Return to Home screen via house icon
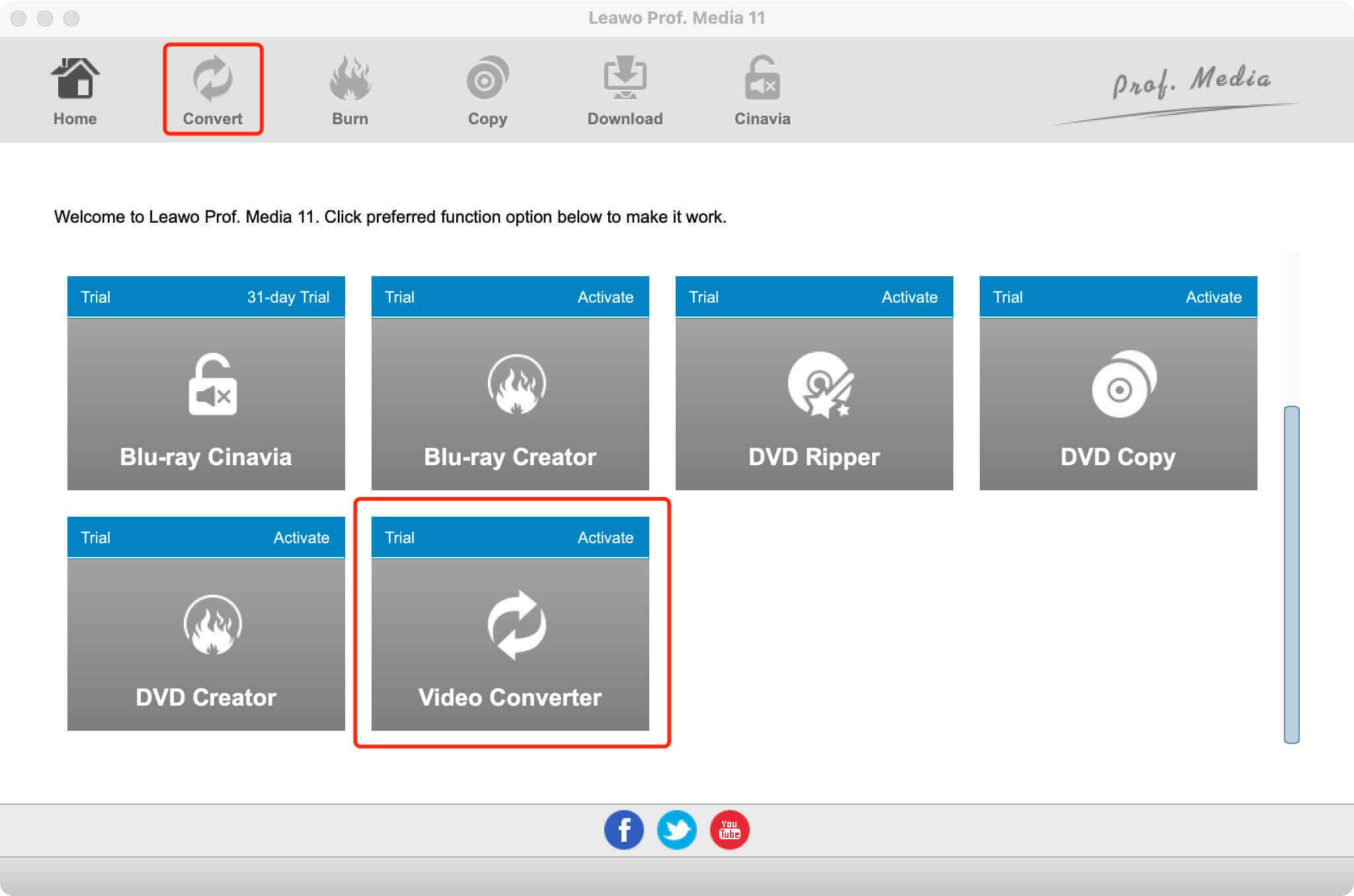This screenshot has width=1354, height=896. click(75, 88)
